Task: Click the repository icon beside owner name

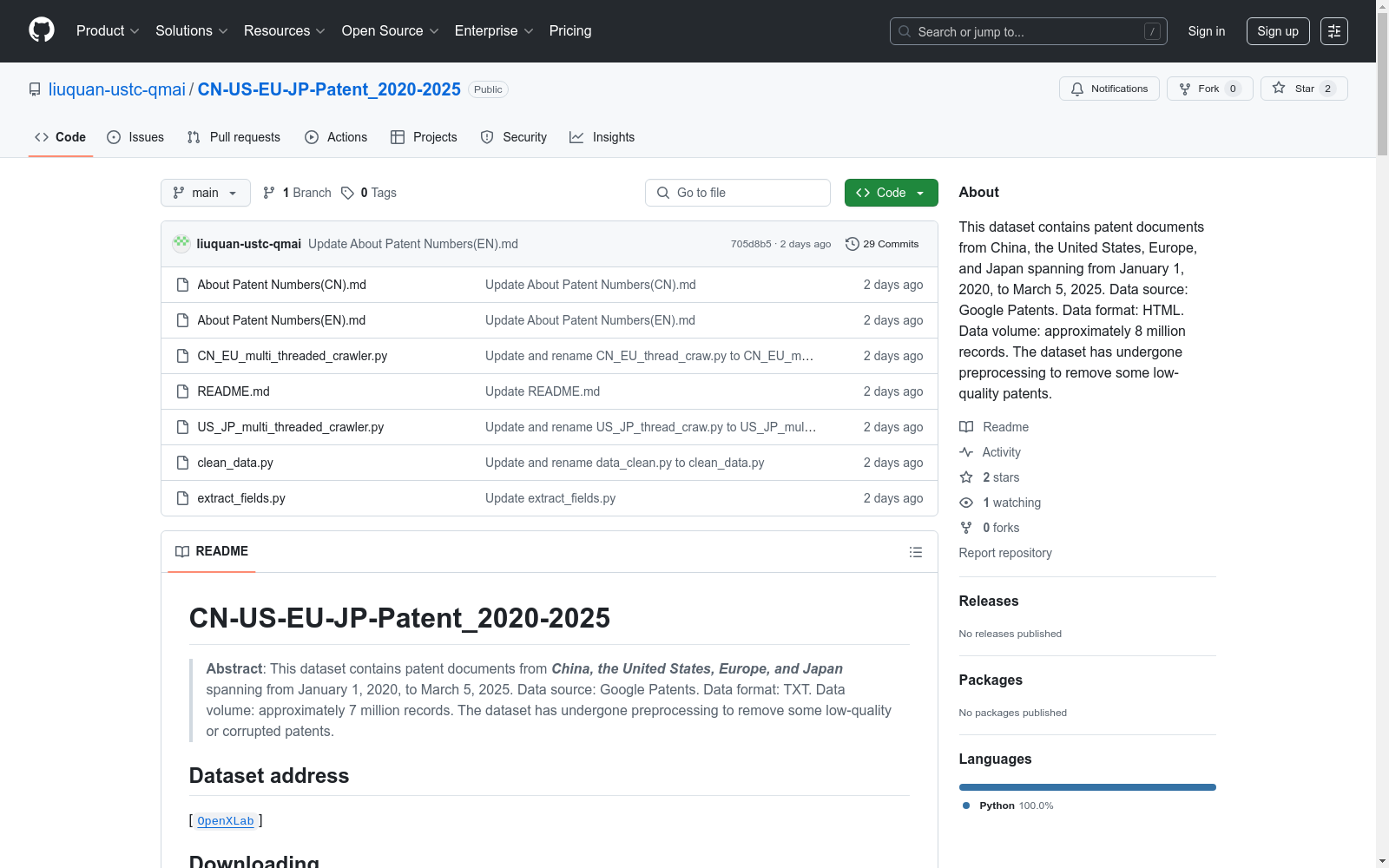Action: (35, 89)
